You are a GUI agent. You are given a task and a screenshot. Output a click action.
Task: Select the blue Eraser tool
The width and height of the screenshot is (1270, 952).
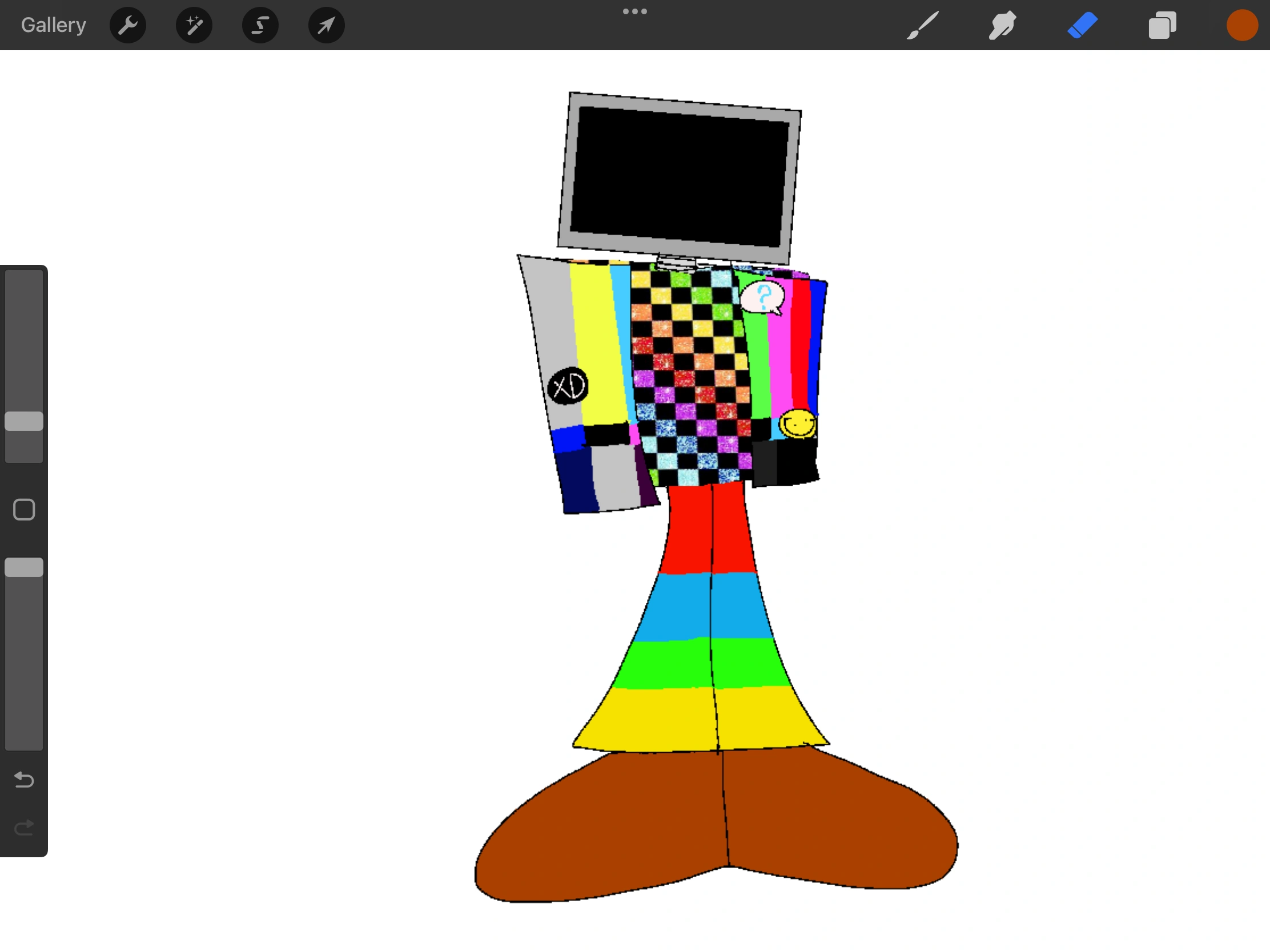[x=1082, y=25]
